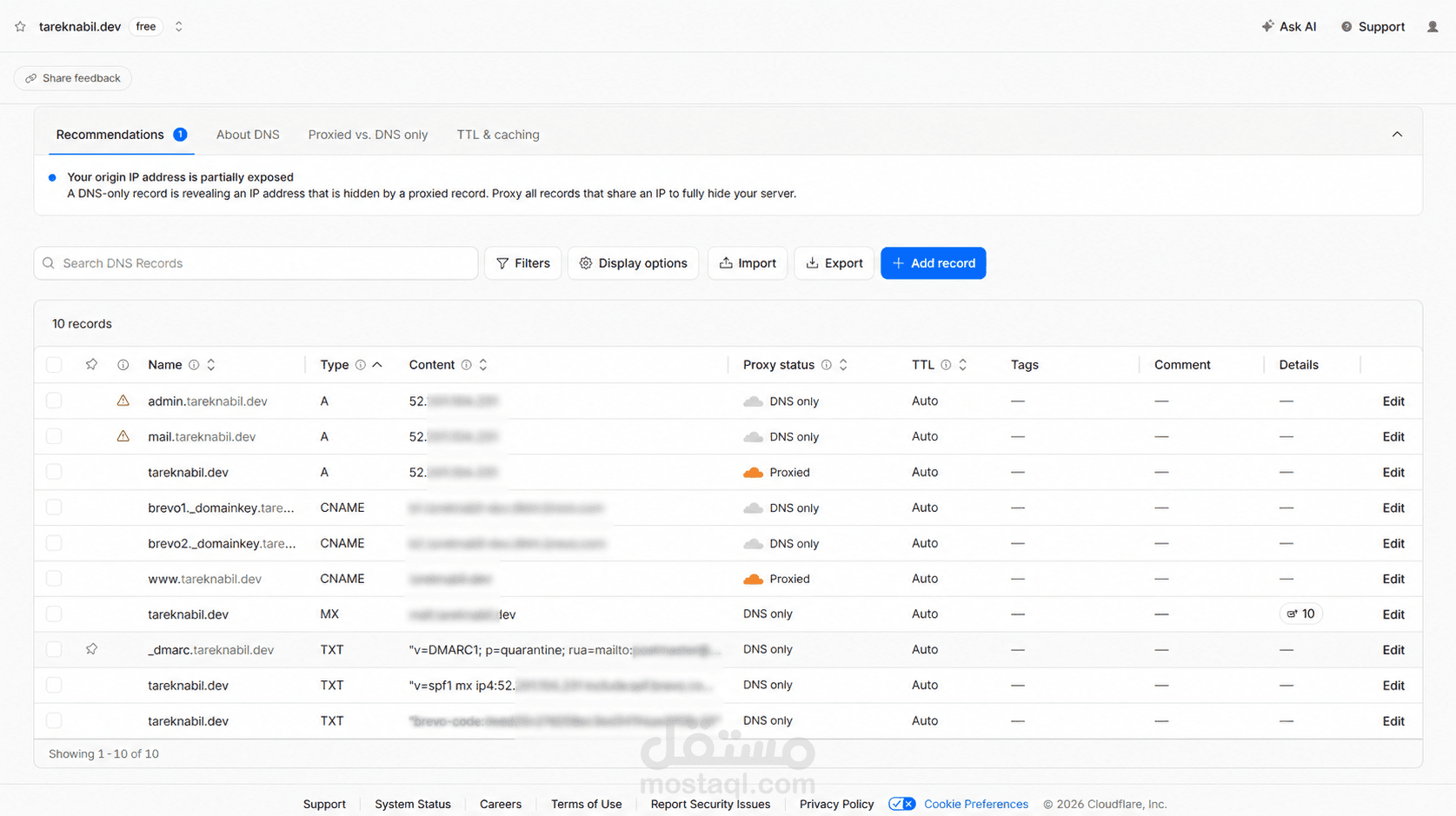The image size is (1456, 816).
Task: Click the star column header icon
Action: click(x=91, y=365)
